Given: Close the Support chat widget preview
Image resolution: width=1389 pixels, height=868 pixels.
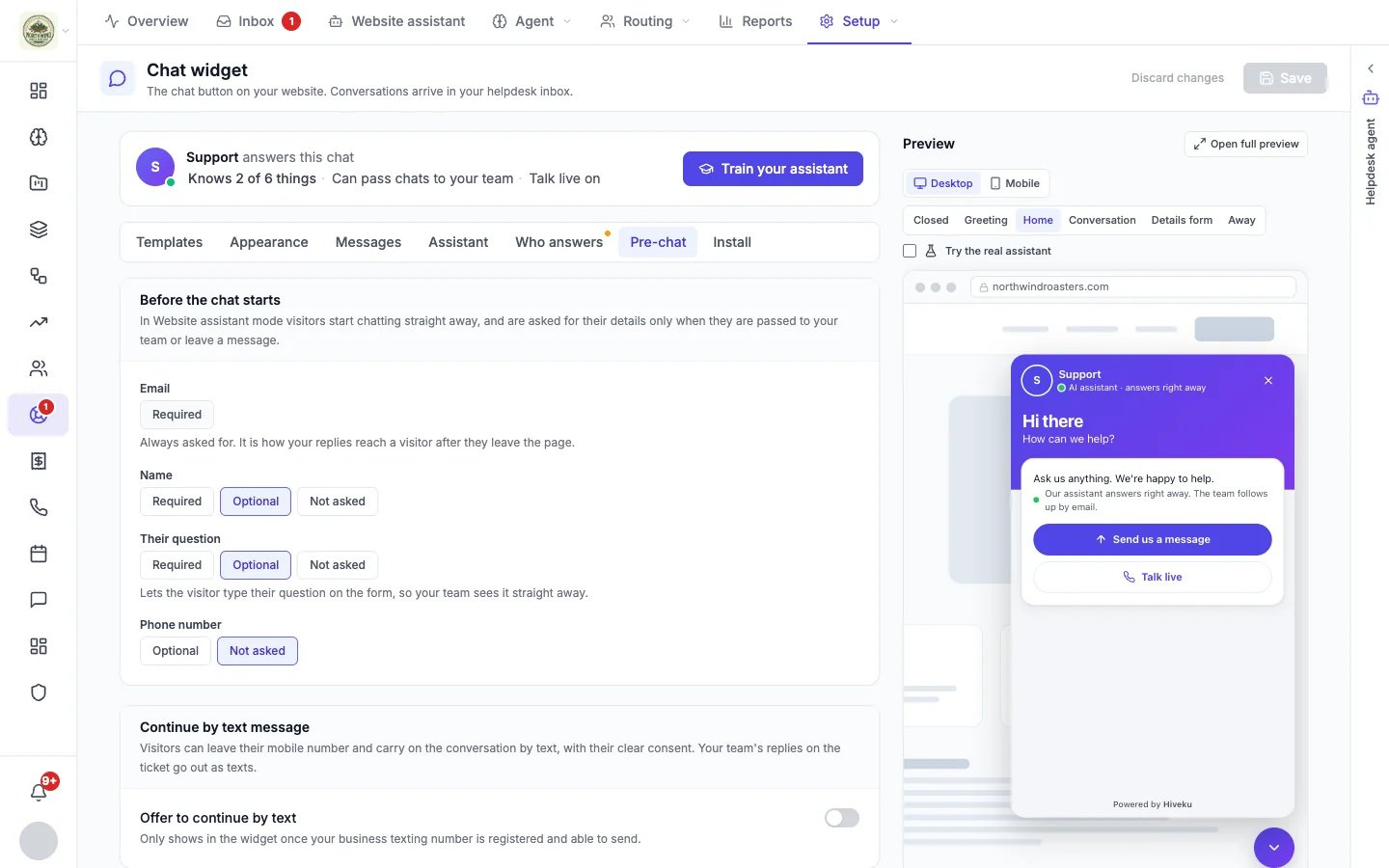Looking at the screenshot, I should (1268, 381).
